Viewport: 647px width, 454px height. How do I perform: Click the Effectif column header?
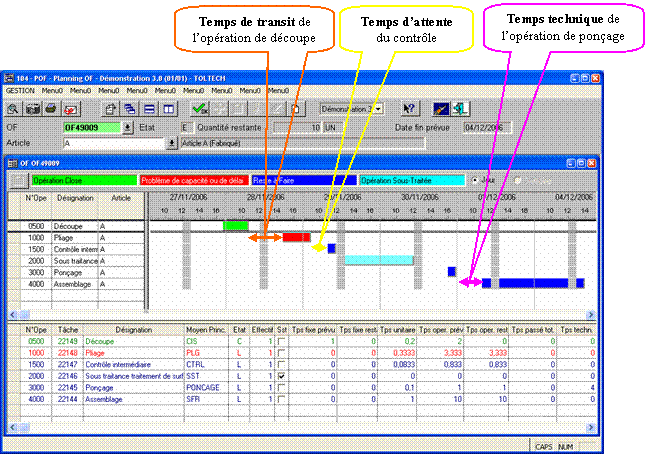pos(262,330)
